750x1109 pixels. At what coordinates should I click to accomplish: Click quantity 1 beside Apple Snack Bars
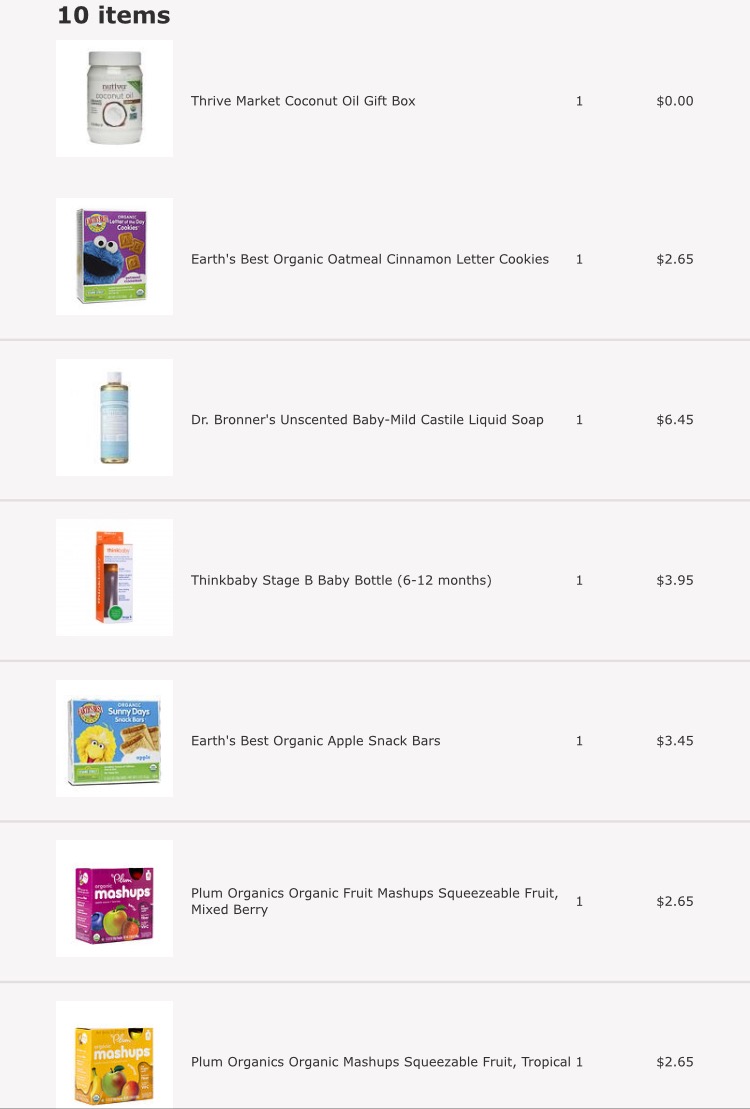579,741
